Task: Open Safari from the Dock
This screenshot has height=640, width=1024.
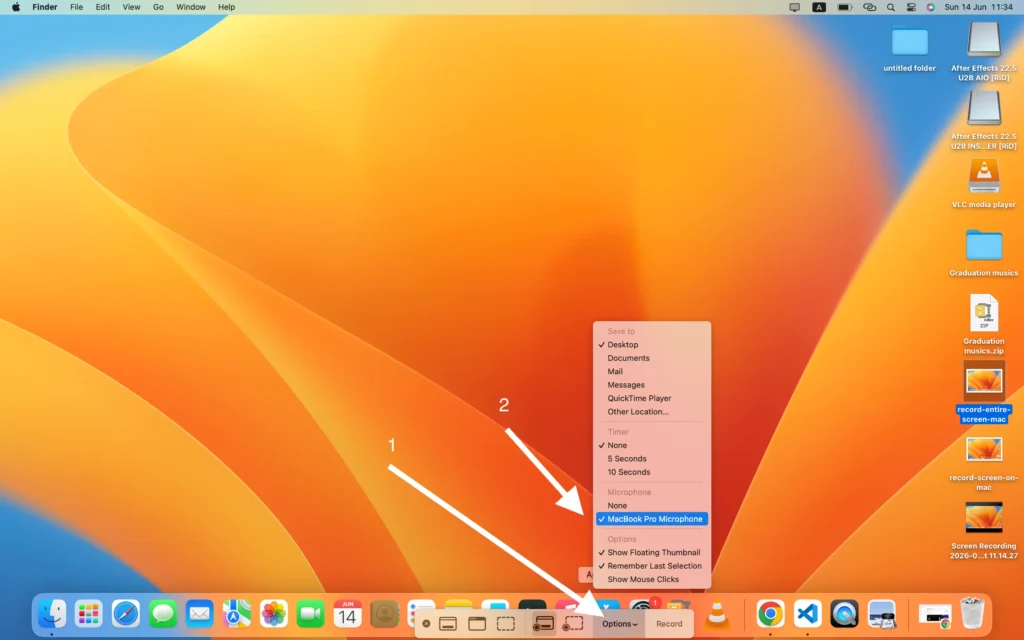Action: (x=125, y=614)
